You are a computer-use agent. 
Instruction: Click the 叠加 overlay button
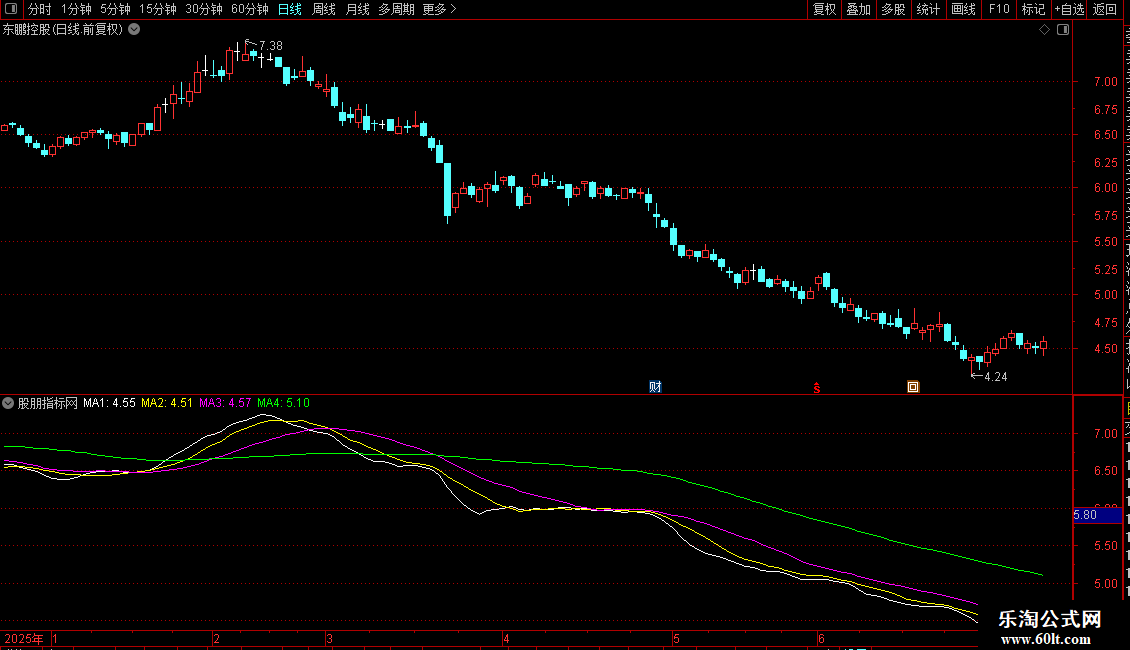858,9
